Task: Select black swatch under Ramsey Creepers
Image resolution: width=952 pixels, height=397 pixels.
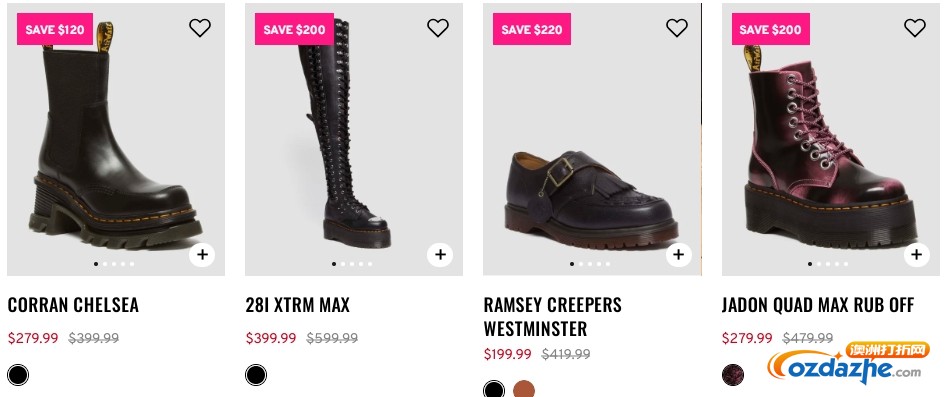Action: point(494,389)
